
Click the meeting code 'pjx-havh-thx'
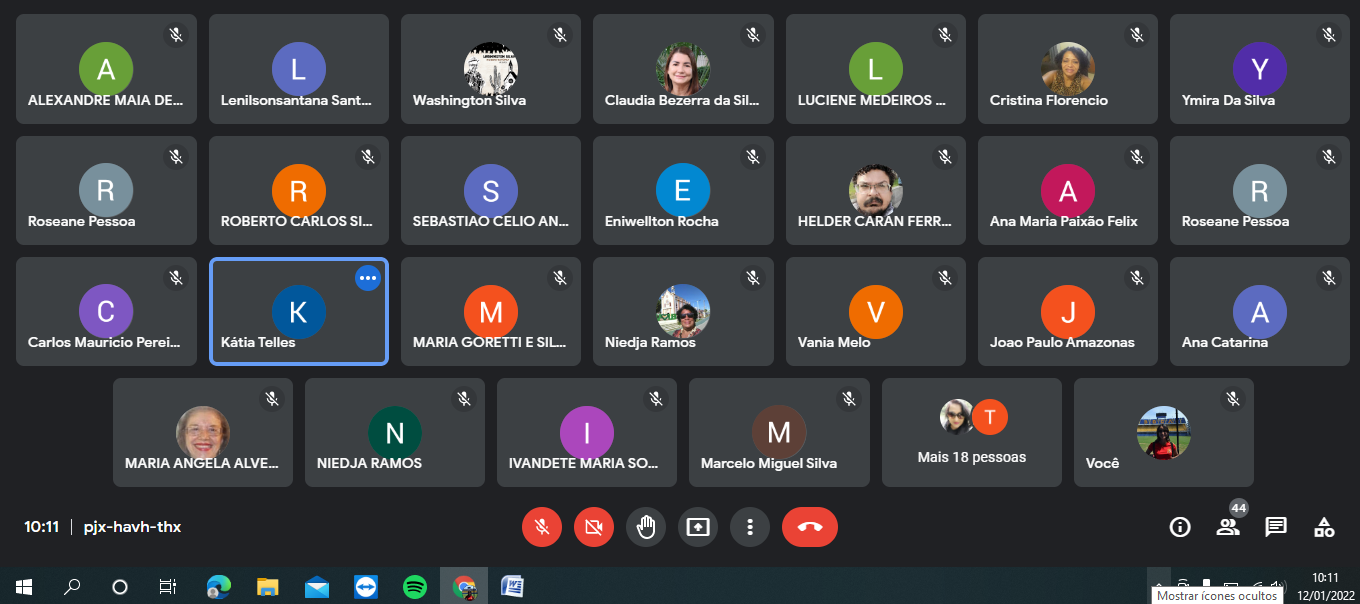(x=131, y=526)
